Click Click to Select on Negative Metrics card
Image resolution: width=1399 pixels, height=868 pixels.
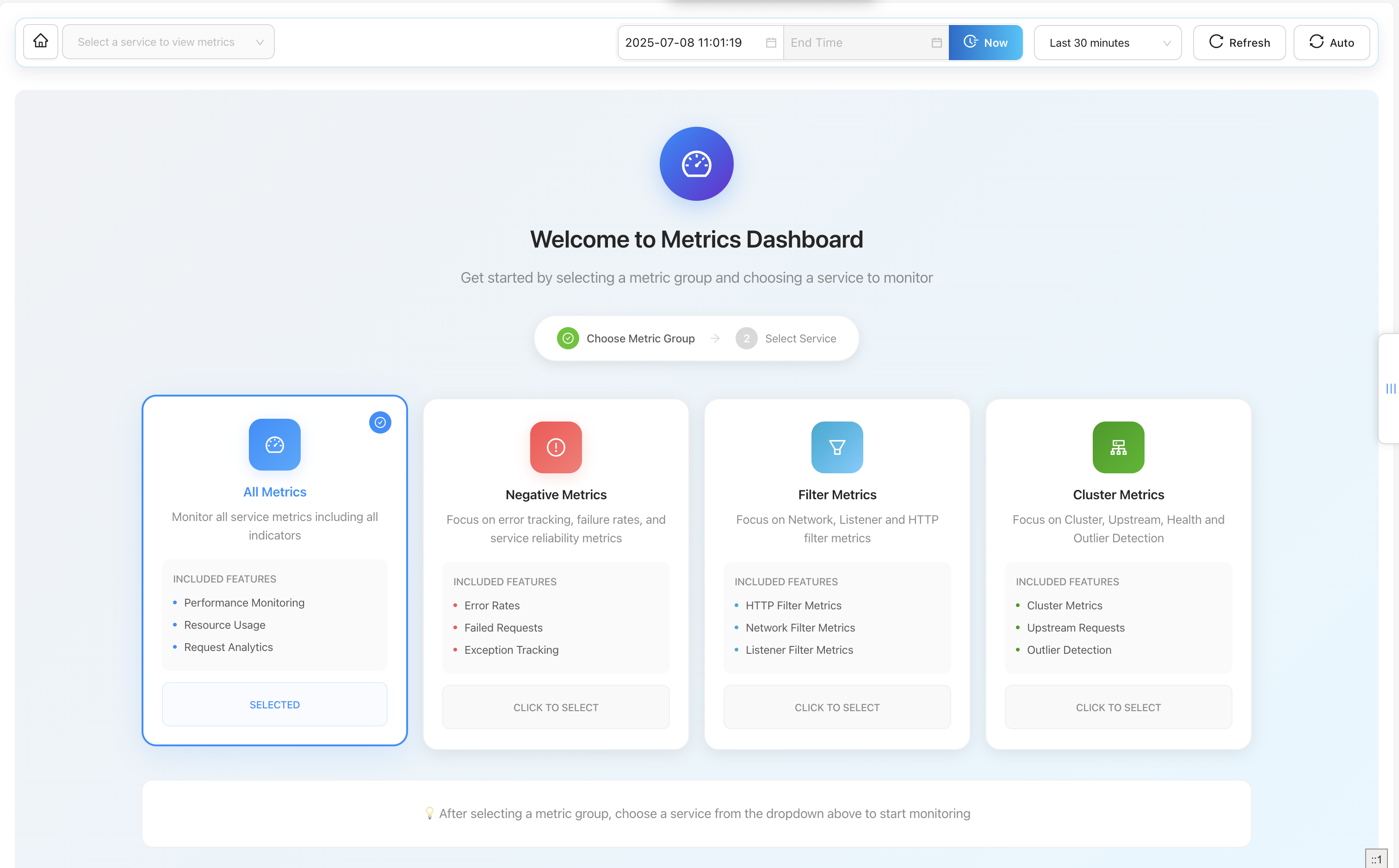(555, 707)
